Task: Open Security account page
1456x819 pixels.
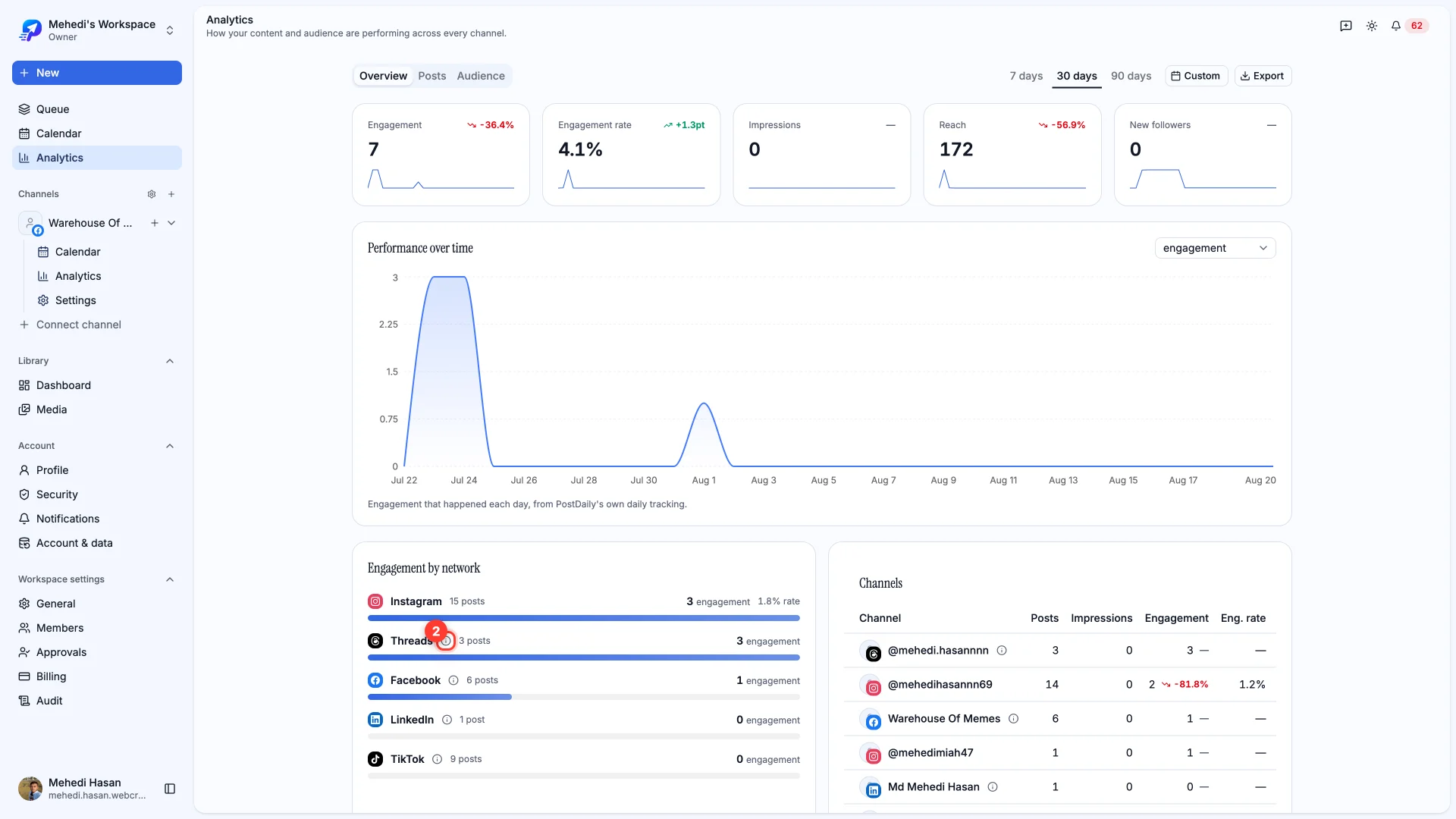Action: pyautogui.click(x=97, y=494)
